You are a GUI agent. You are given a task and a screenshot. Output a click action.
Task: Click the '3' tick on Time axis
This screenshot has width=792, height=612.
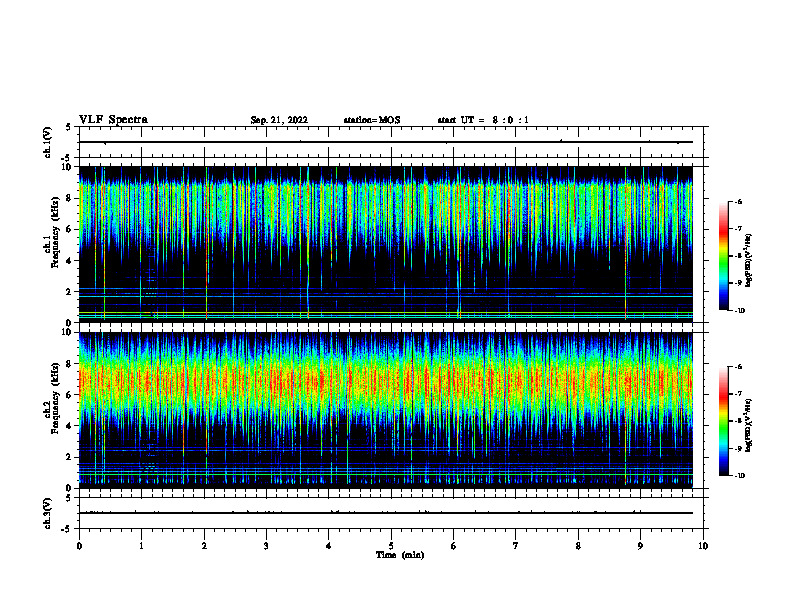(266, 546)
